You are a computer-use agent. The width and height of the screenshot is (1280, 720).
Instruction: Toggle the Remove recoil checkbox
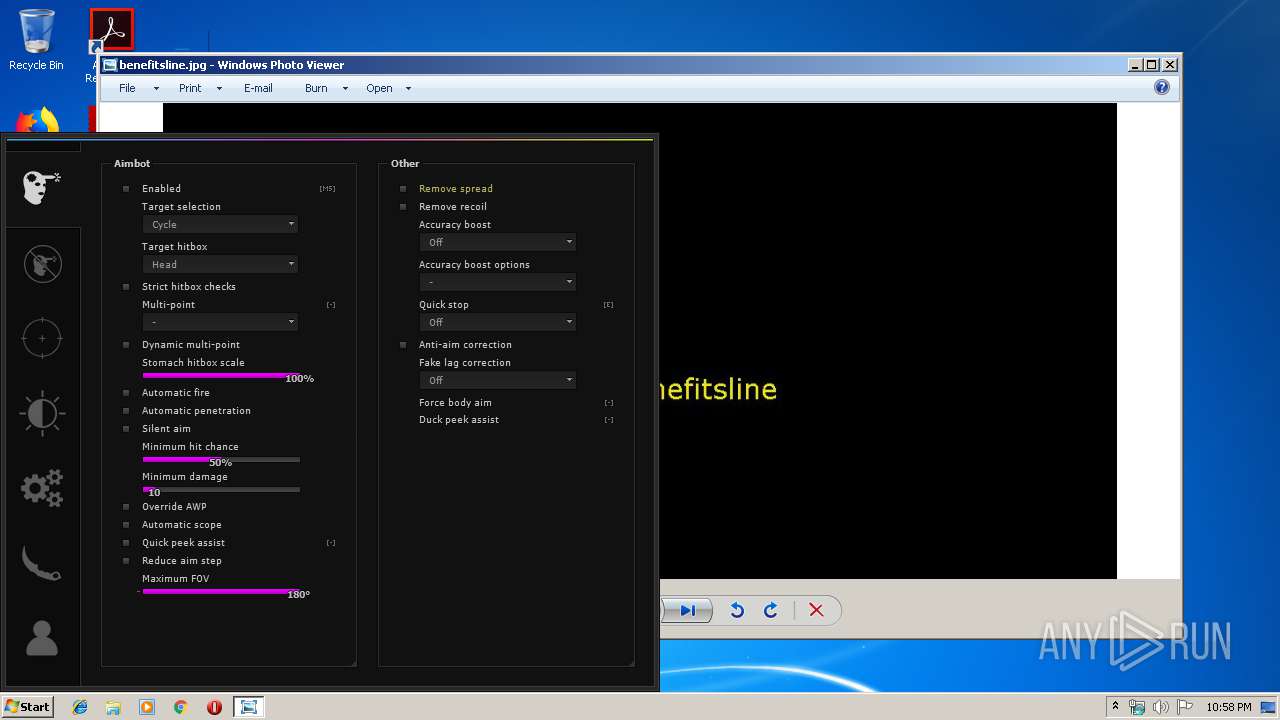tap(403, 206)
